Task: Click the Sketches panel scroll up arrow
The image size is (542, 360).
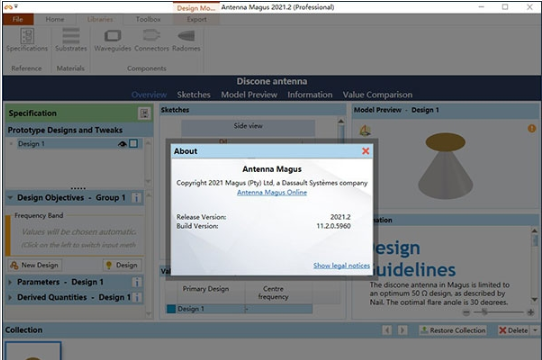Action: pos(341,121)
